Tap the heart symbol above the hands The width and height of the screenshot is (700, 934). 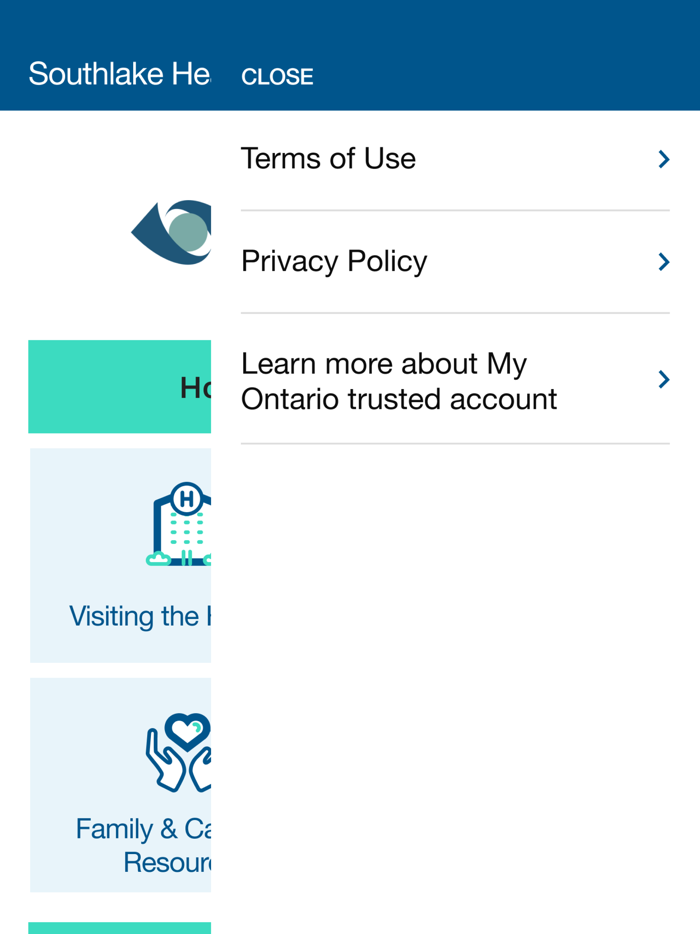click(x=188, y=731)
